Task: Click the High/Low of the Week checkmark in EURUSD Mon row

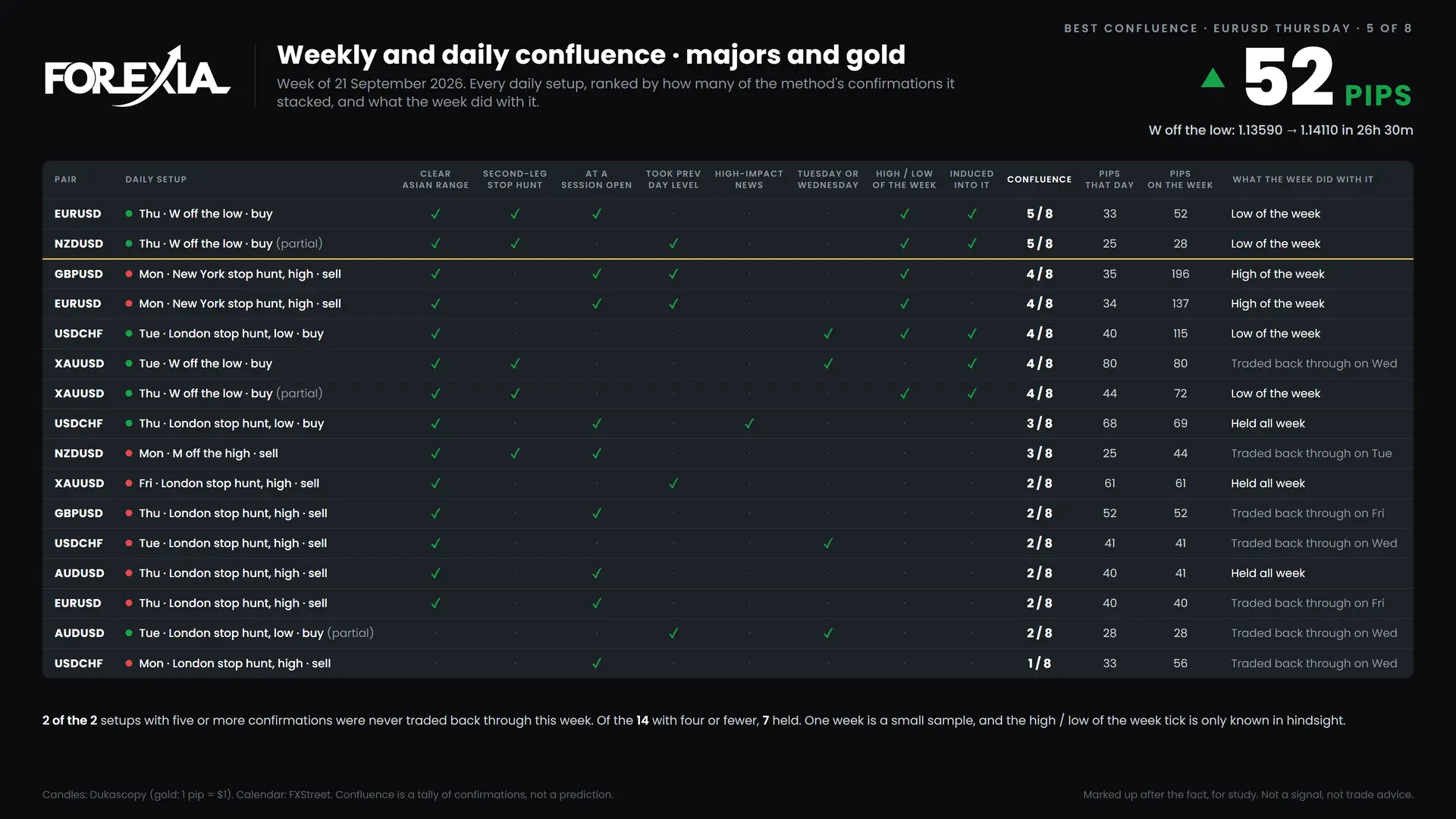Action: [904, 304]
